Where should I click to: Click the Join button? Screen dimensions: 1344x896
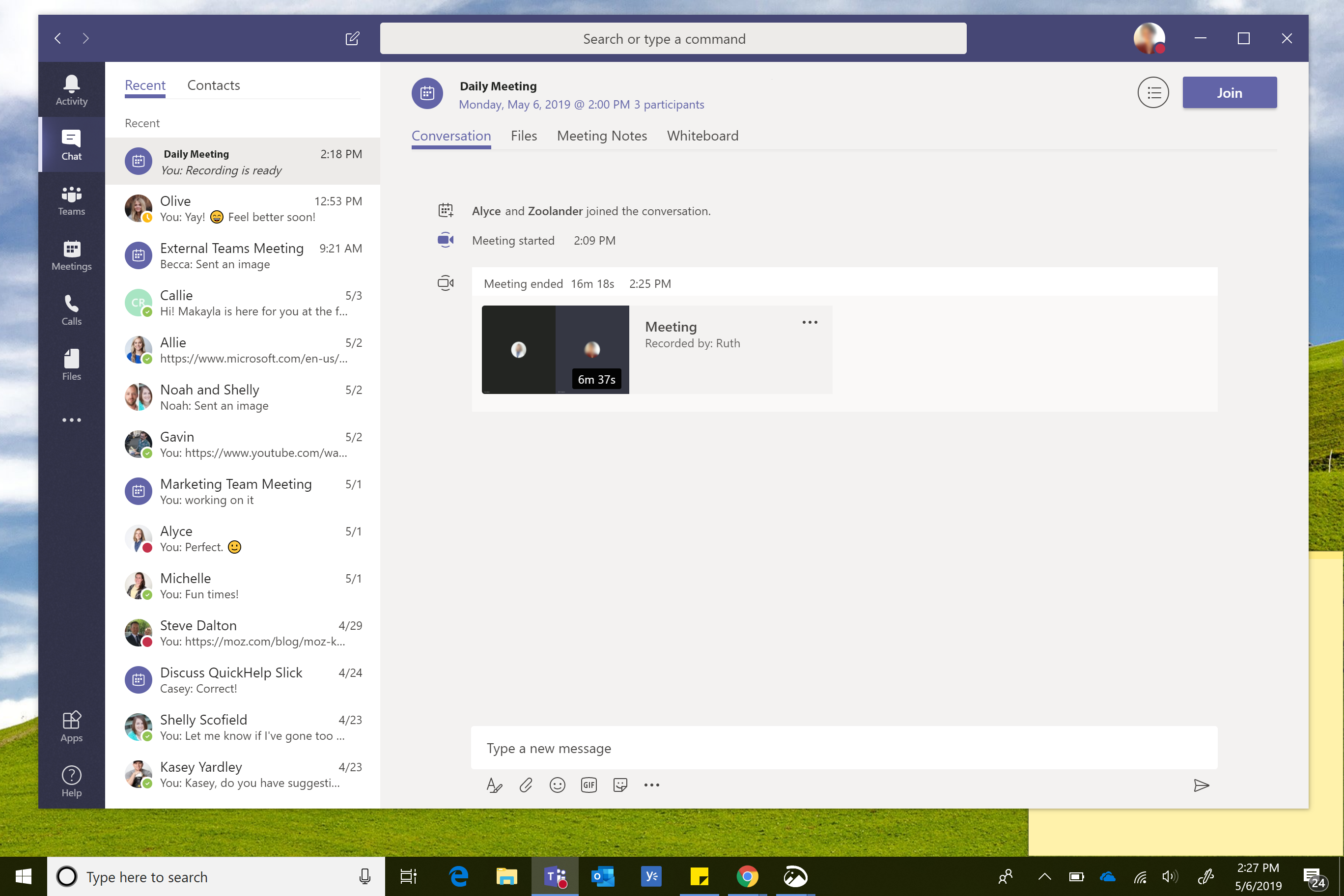pyautogui.click(x=1229, y=92)
